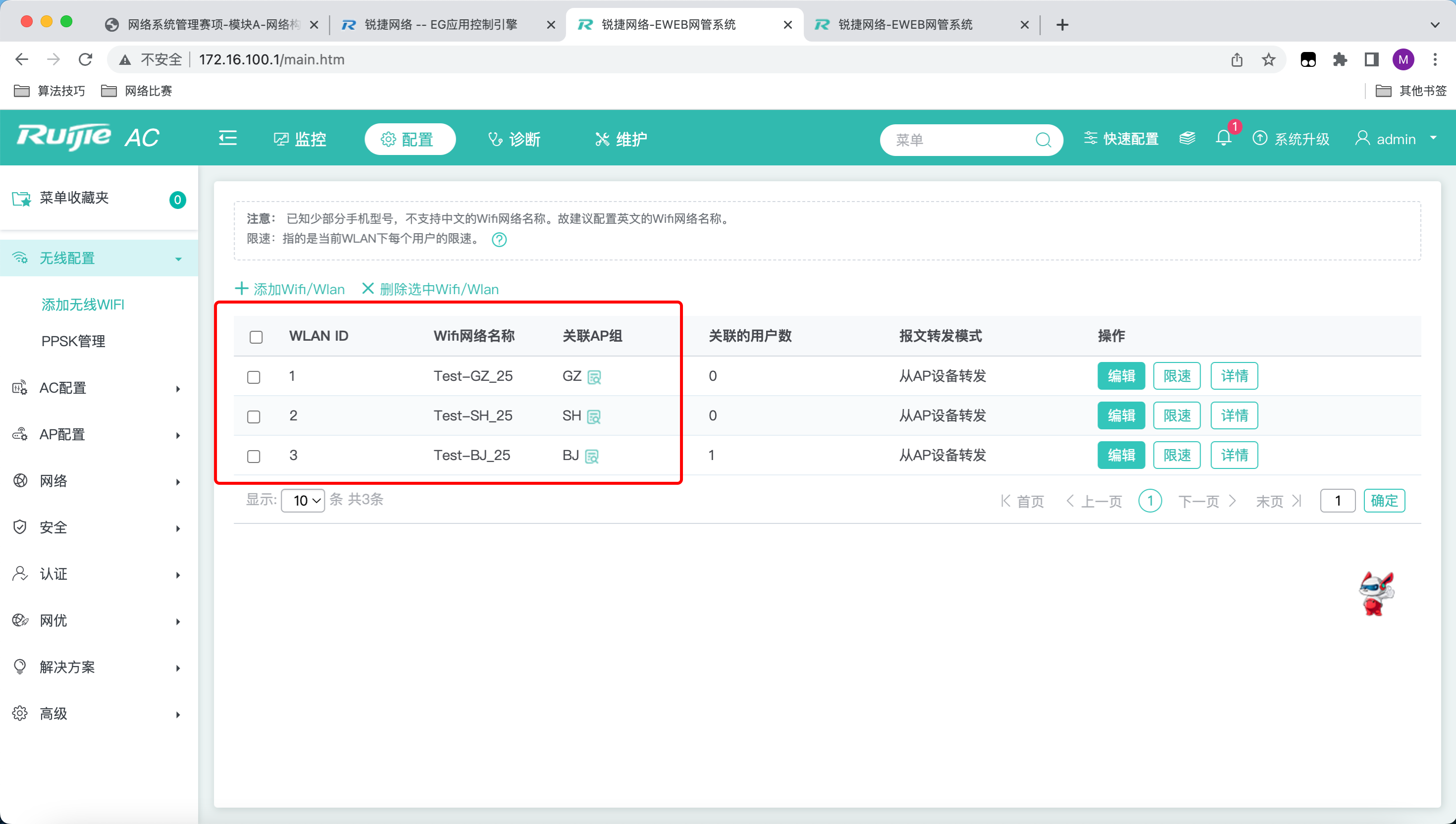1456x824 pixels.
Task: Open GZ AP group details icon
Action: 594,377
